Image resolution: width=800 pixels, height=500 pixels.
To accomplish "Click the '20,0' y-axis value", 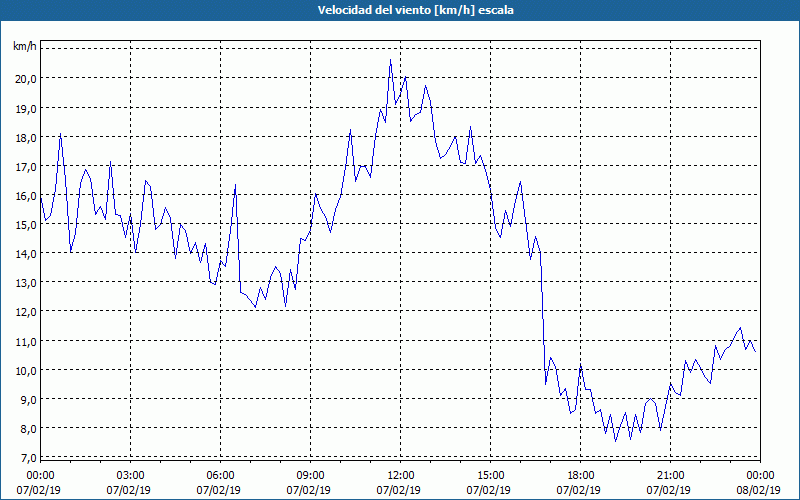I will click(x=25, y=79).
